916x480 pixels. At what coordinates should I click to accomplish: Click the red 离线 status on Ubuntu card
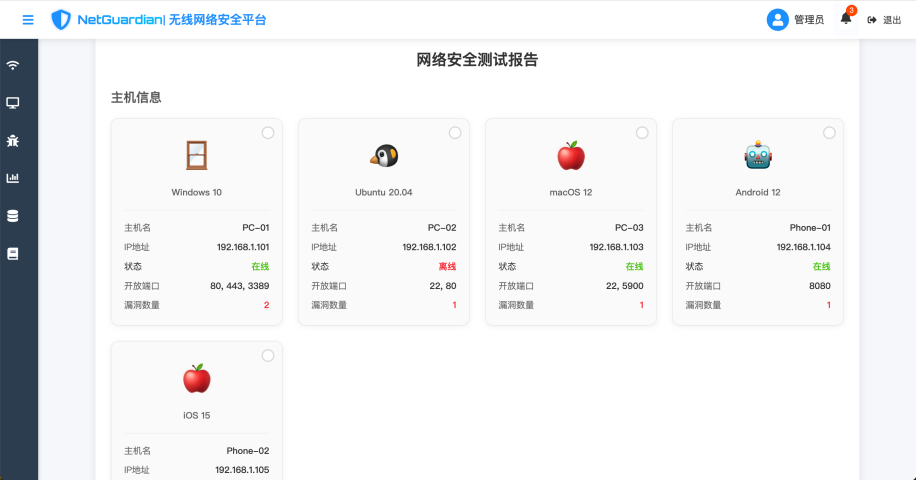tap(447, 266)
